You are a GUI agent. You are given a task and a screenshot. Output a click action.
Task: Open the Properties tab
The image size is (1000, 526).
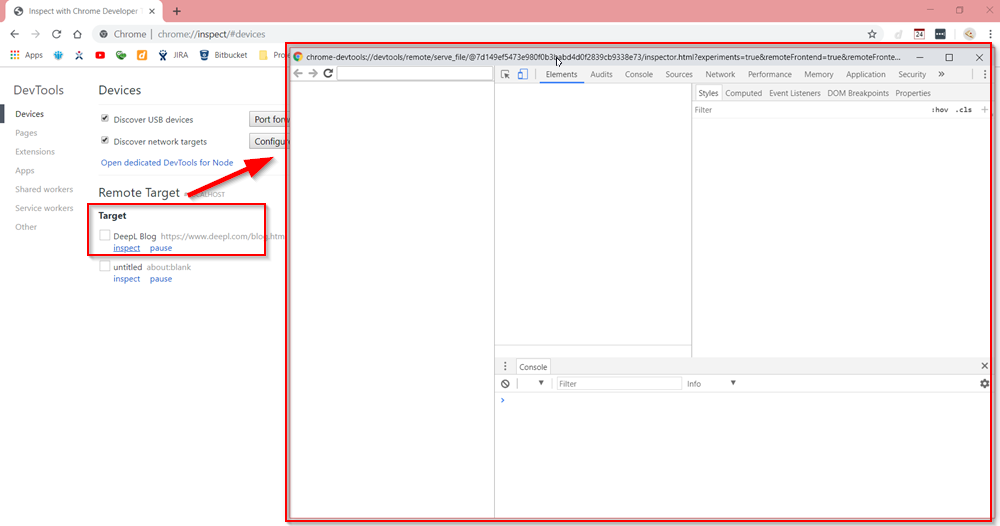click(913, 93)
